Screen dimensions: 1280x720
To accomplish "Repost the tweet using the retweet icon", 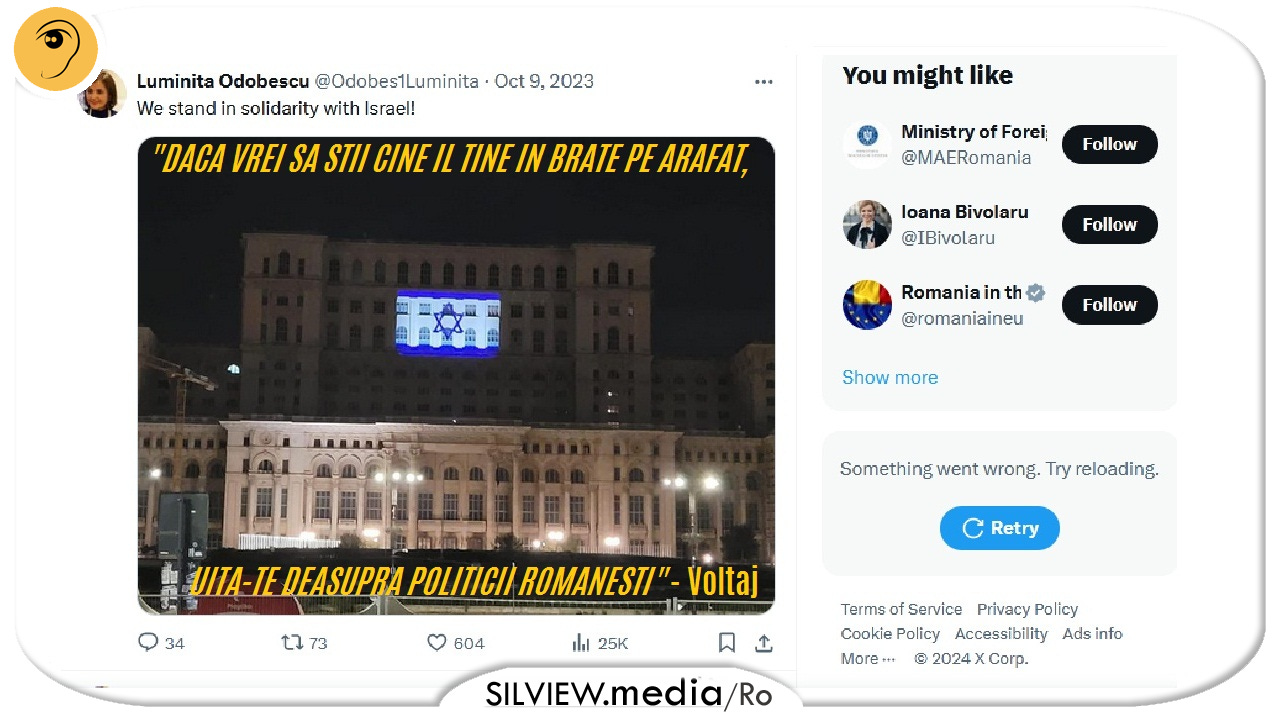I will click(292, 643).
